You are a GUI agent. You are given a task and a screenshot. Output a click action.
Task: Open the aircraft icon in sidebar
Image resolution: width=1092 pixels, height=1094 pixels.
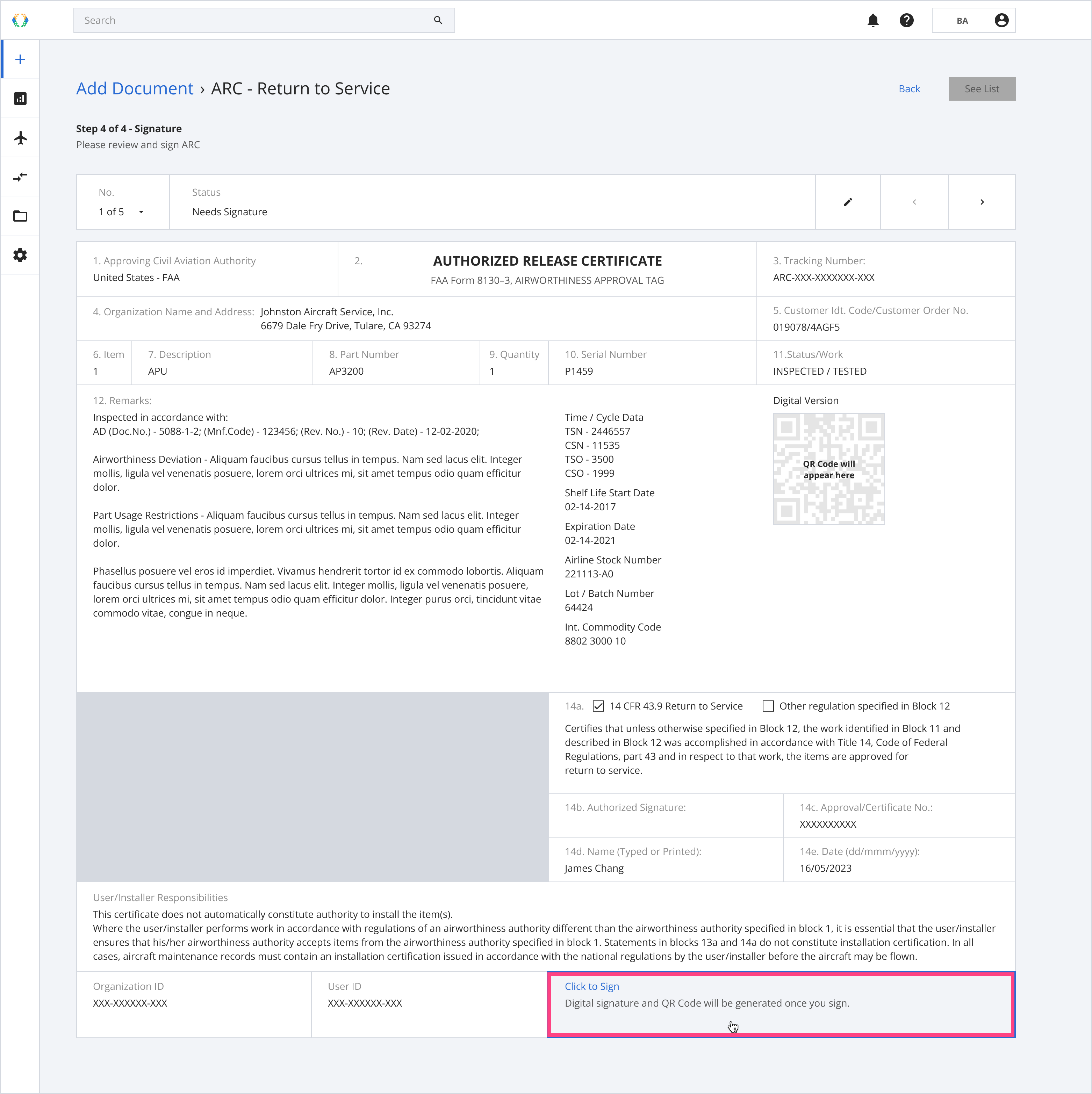coord(20,138)
